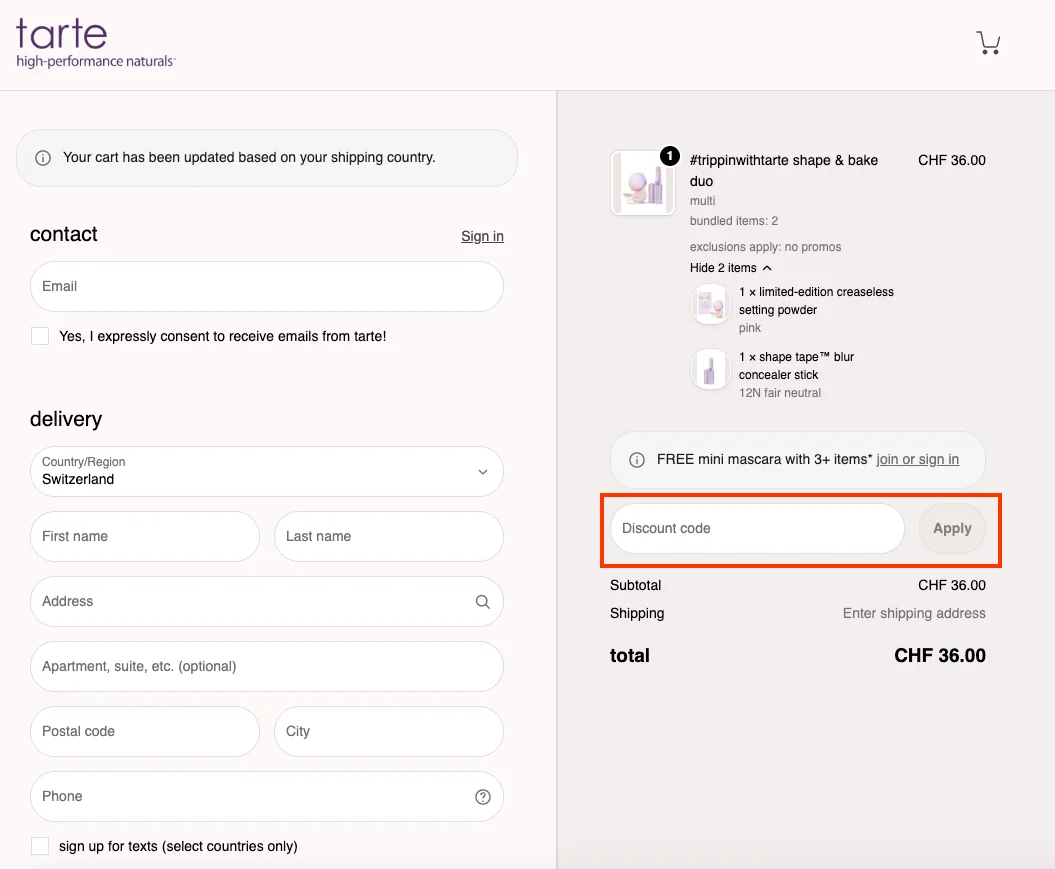Click the search icon in the Address field

click(x=483, y=601)
